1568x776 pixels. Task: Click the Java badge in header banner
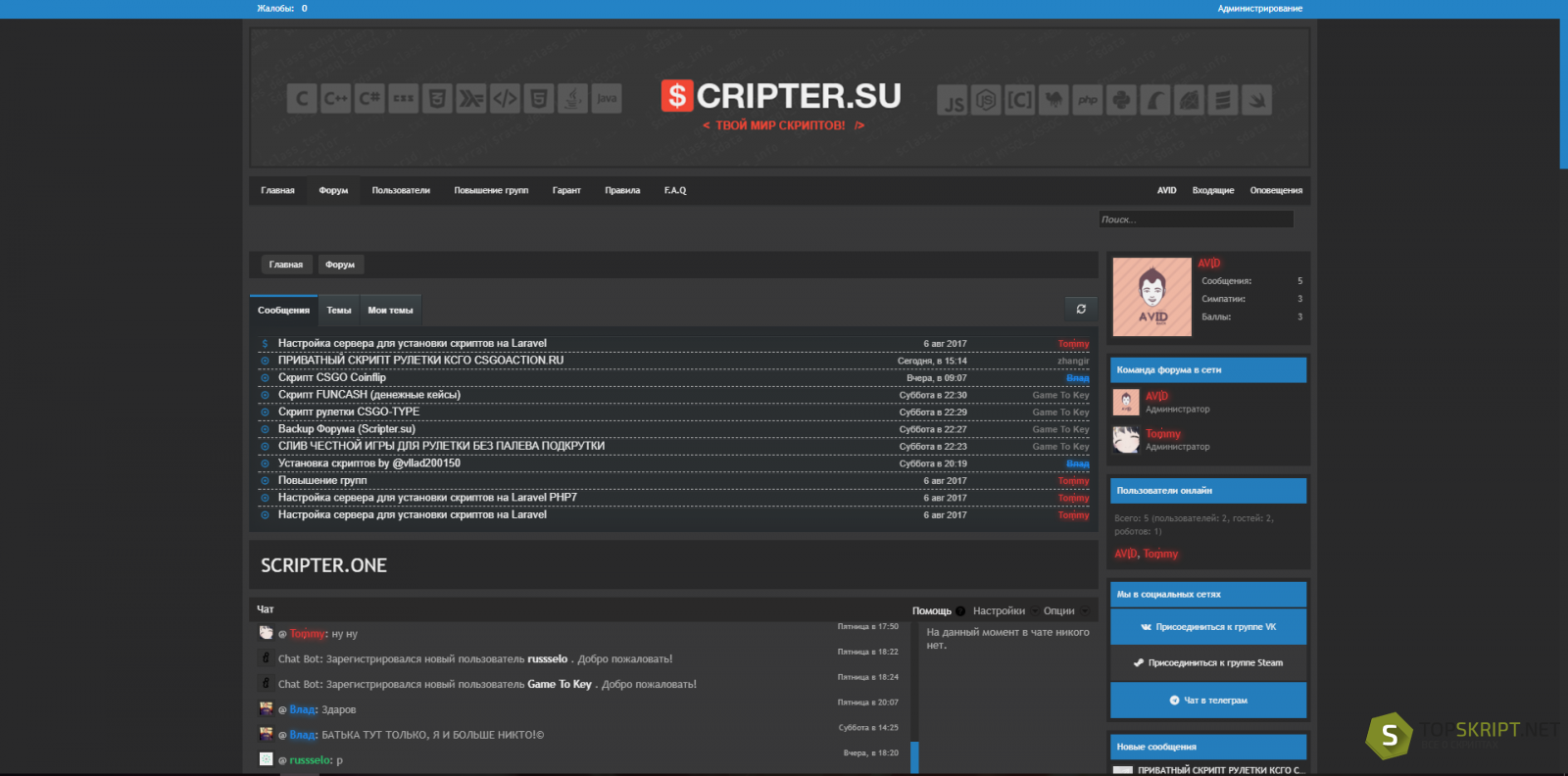point(607,99)
